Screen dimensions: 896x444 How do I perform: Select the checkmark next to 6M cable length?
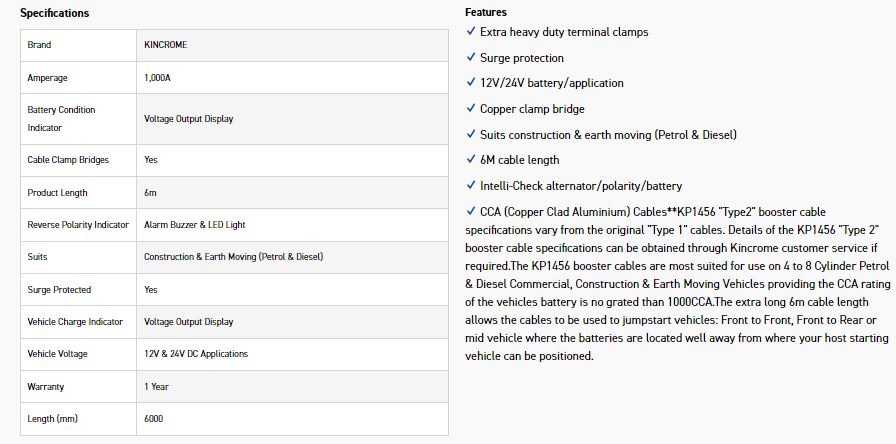coord(471,160)
